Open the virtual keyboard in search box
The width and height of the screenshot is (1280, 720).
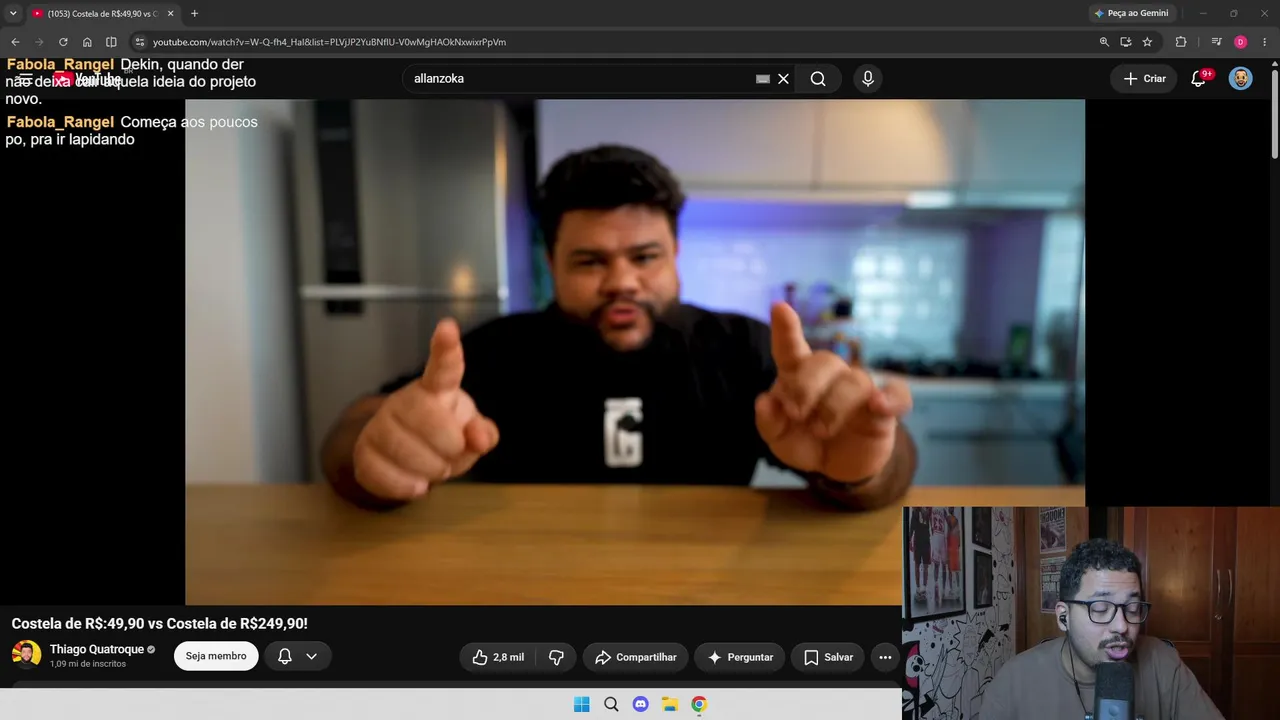(x=763, y=79)
